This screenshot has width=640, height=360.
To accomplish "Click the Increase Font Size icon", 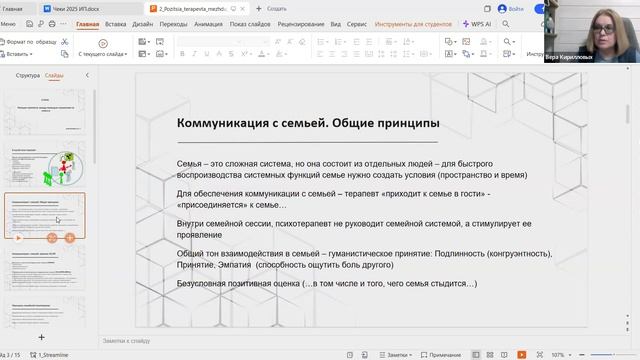I will pos(278,42).
